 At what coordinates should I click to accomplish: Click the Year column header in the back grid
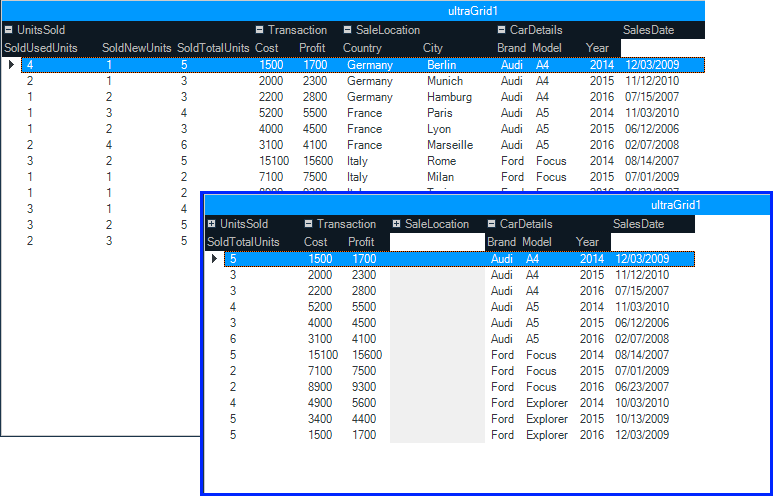click(x=597, y=48)
